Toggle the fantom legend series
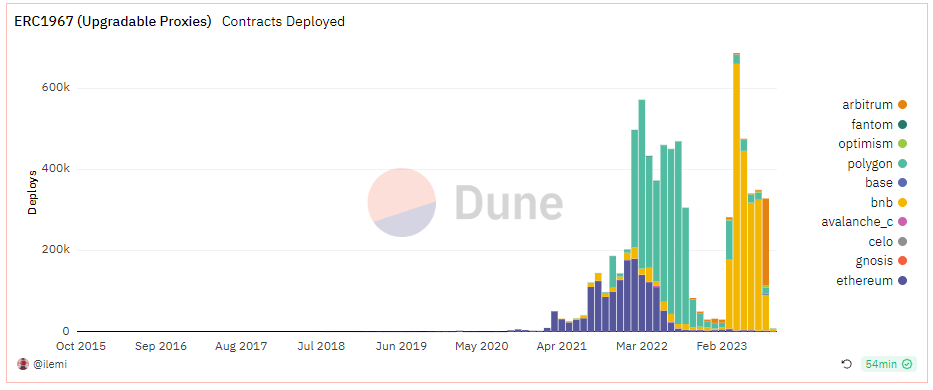The image size is (933, 390). point(879,124)
